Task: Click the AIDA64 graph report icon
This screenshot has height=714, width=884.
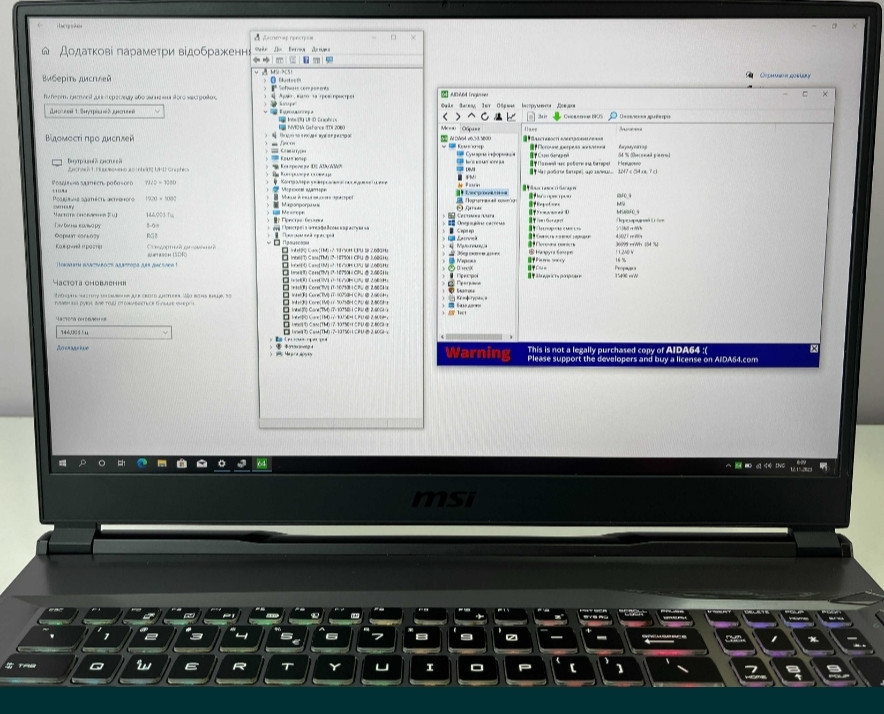Action: pos(512,116)
